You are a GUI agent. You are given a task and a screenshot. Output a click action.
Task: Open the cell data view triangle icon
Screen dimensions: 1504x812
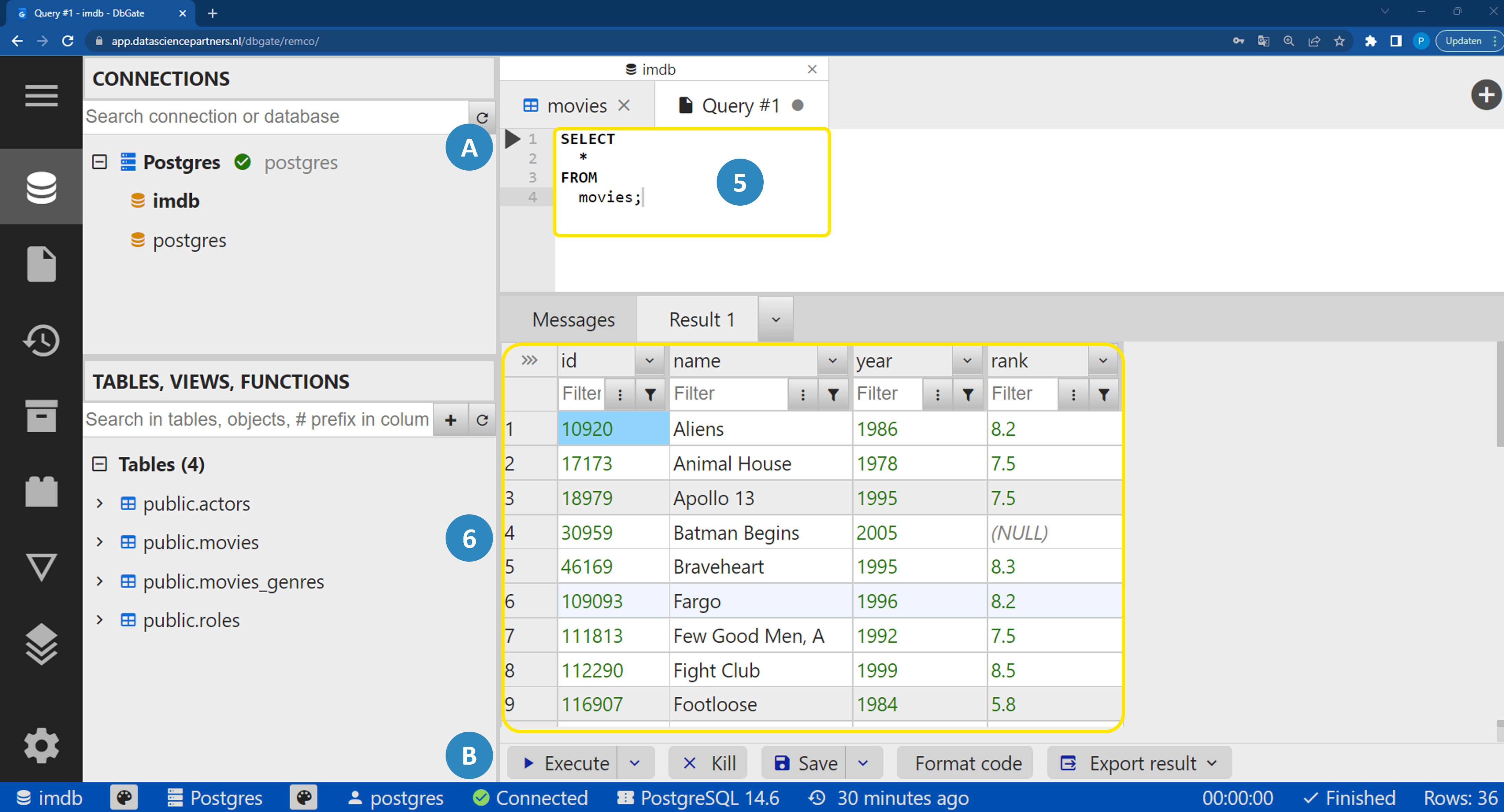[x=41, y=567]
